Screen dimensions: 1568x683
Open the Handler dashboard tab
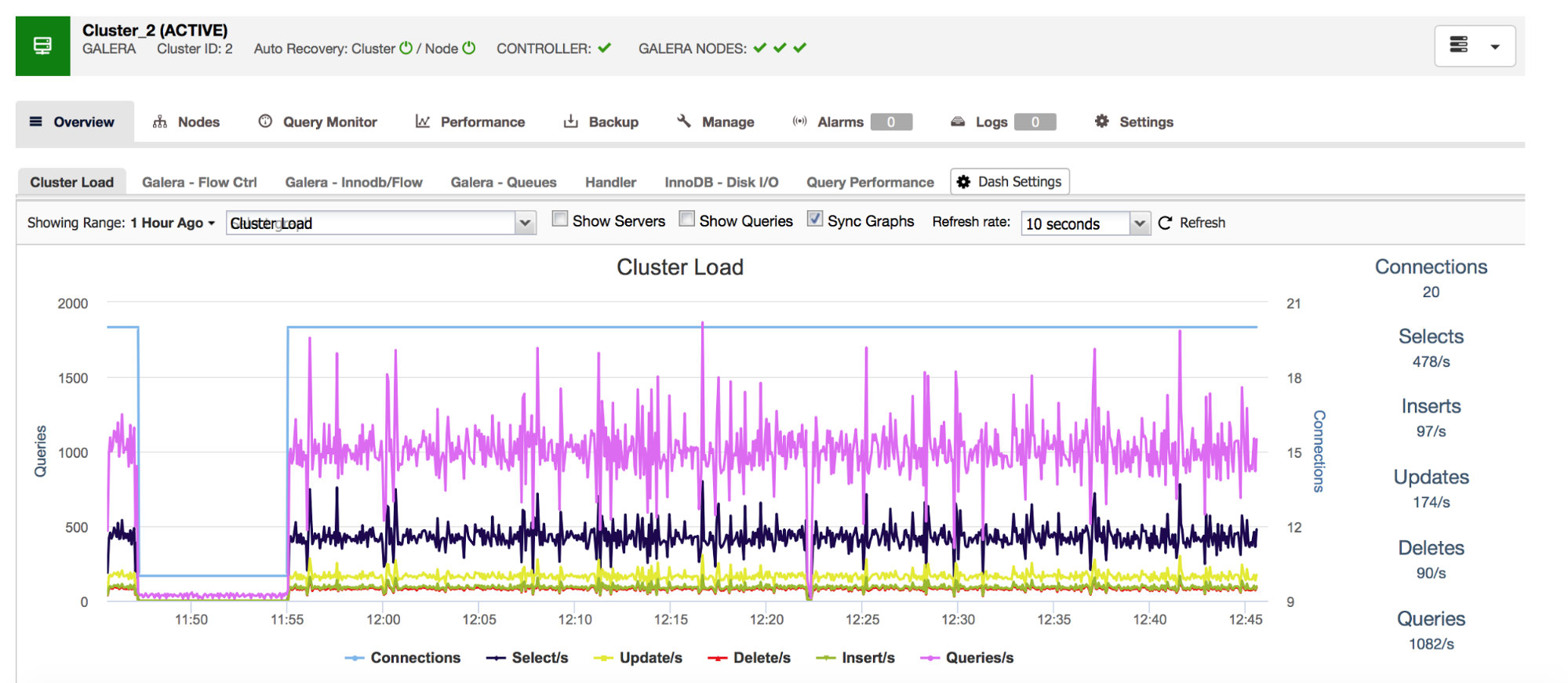tap(610, 182)
